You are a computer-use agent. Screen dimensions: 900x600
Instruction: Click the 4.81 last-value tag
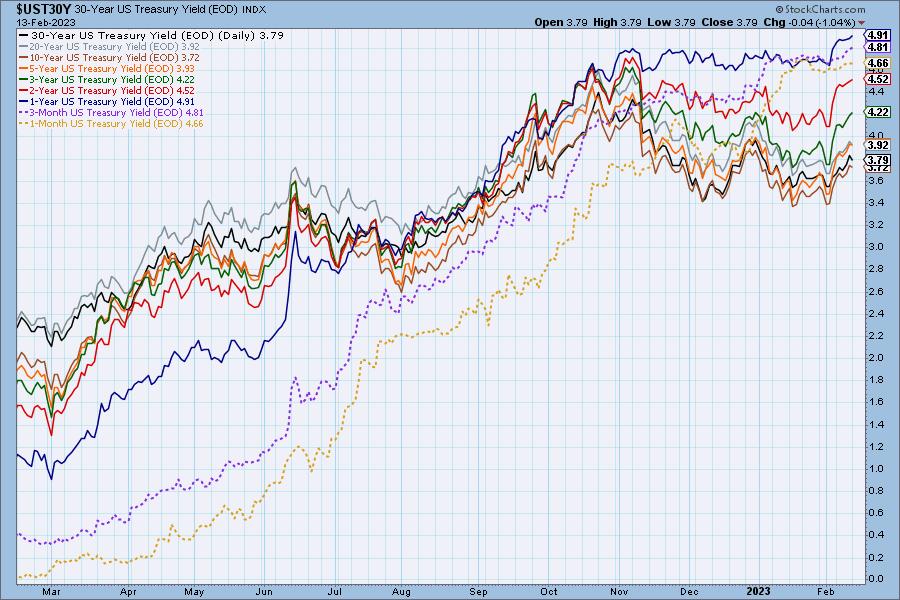click(879, 47)
